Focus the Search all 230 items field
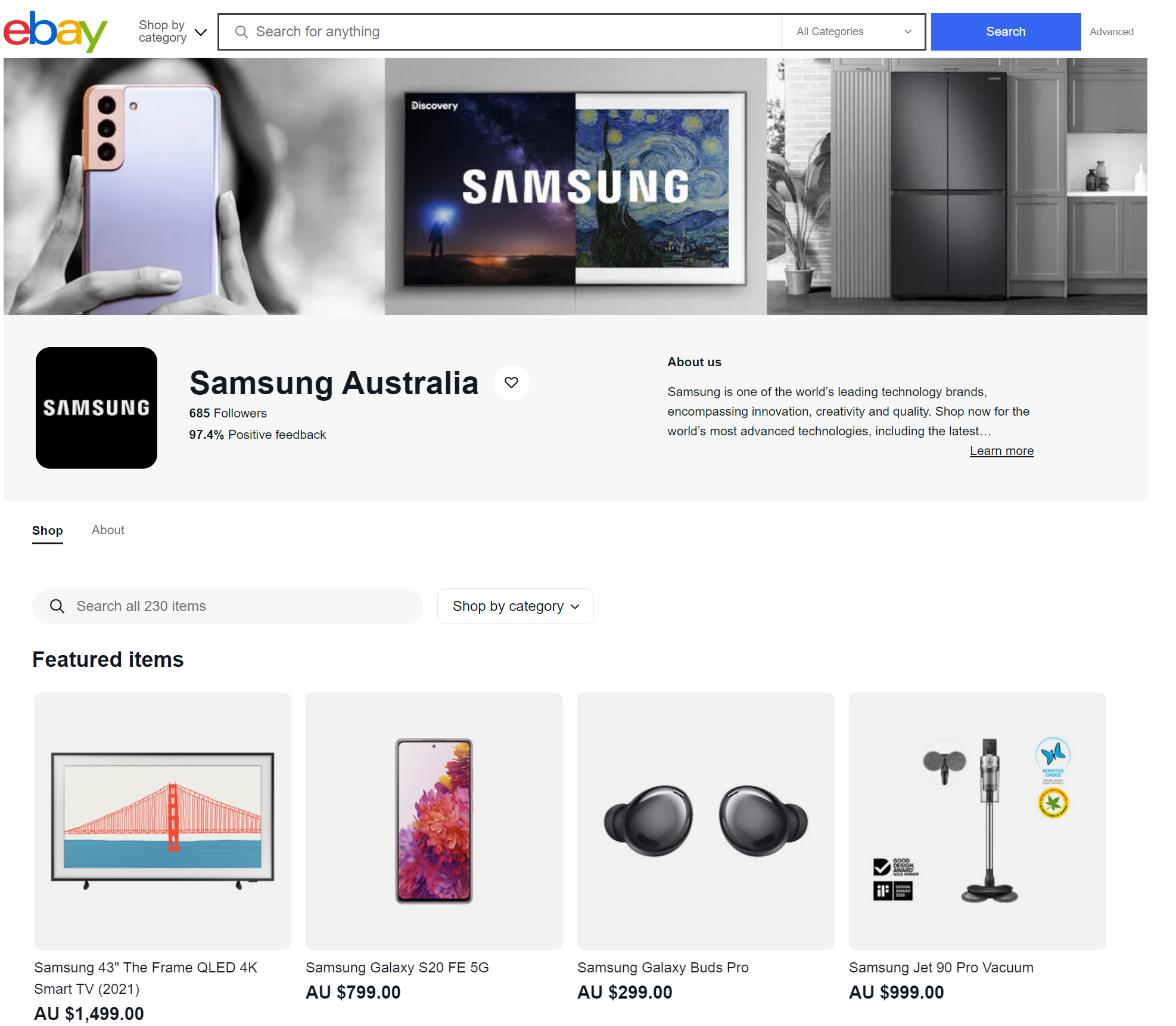Viewport: 1176px width, 1026px height. click(x=228, y=606)
